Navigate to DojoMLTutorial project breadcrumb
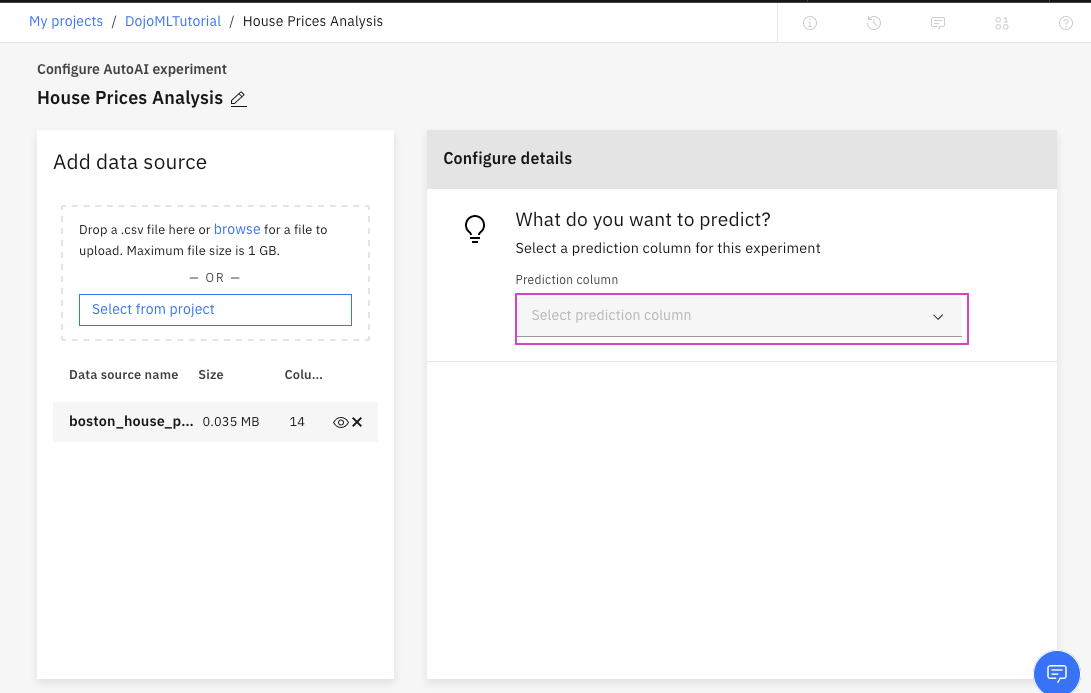 click(x=173, y=21)
